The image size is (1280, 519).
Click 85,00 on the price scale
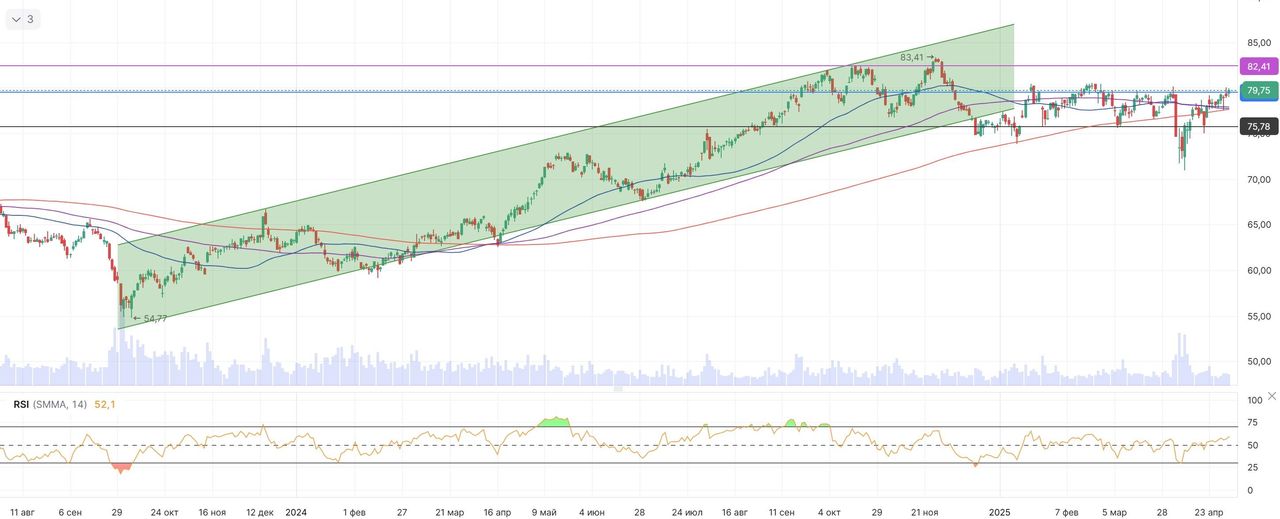point(1258,43)
